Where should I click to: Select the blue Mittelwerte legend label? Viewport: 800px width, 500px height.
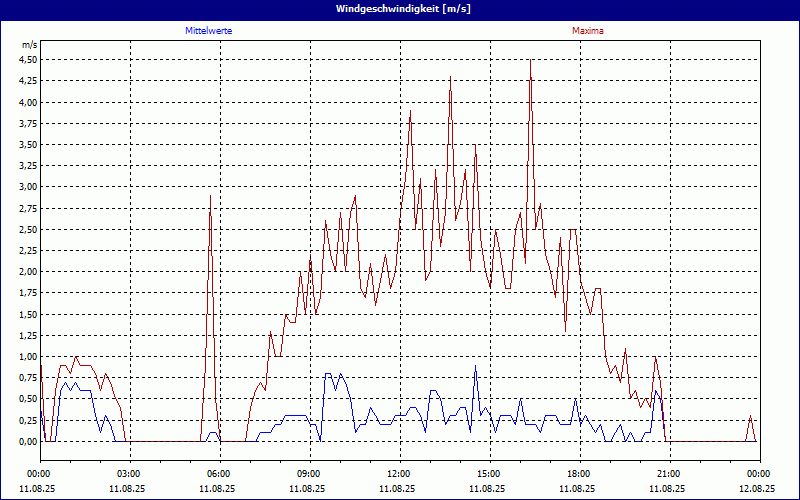click(209, 31)
